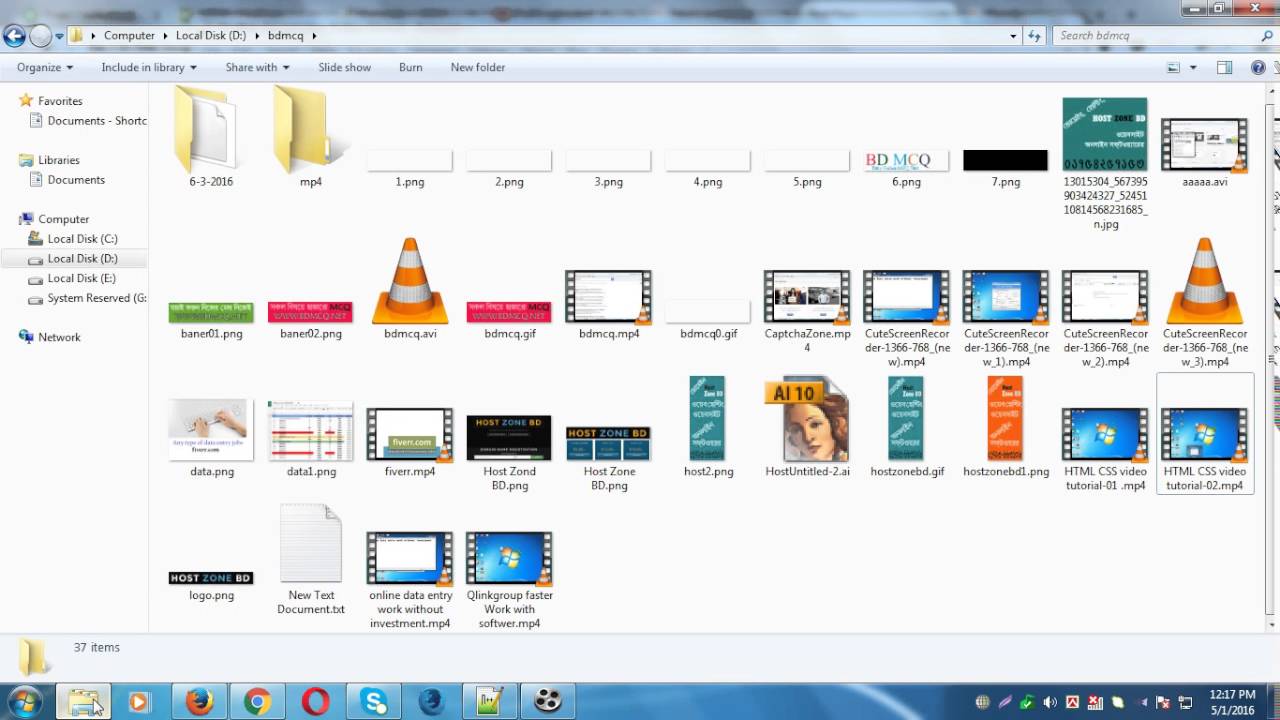Image resolution: width=1280 pixels, height=720 pixels.
Task: Select Local Disk (E:) in navigation pane
Action: pyautogui.click(x=81, y=278)
